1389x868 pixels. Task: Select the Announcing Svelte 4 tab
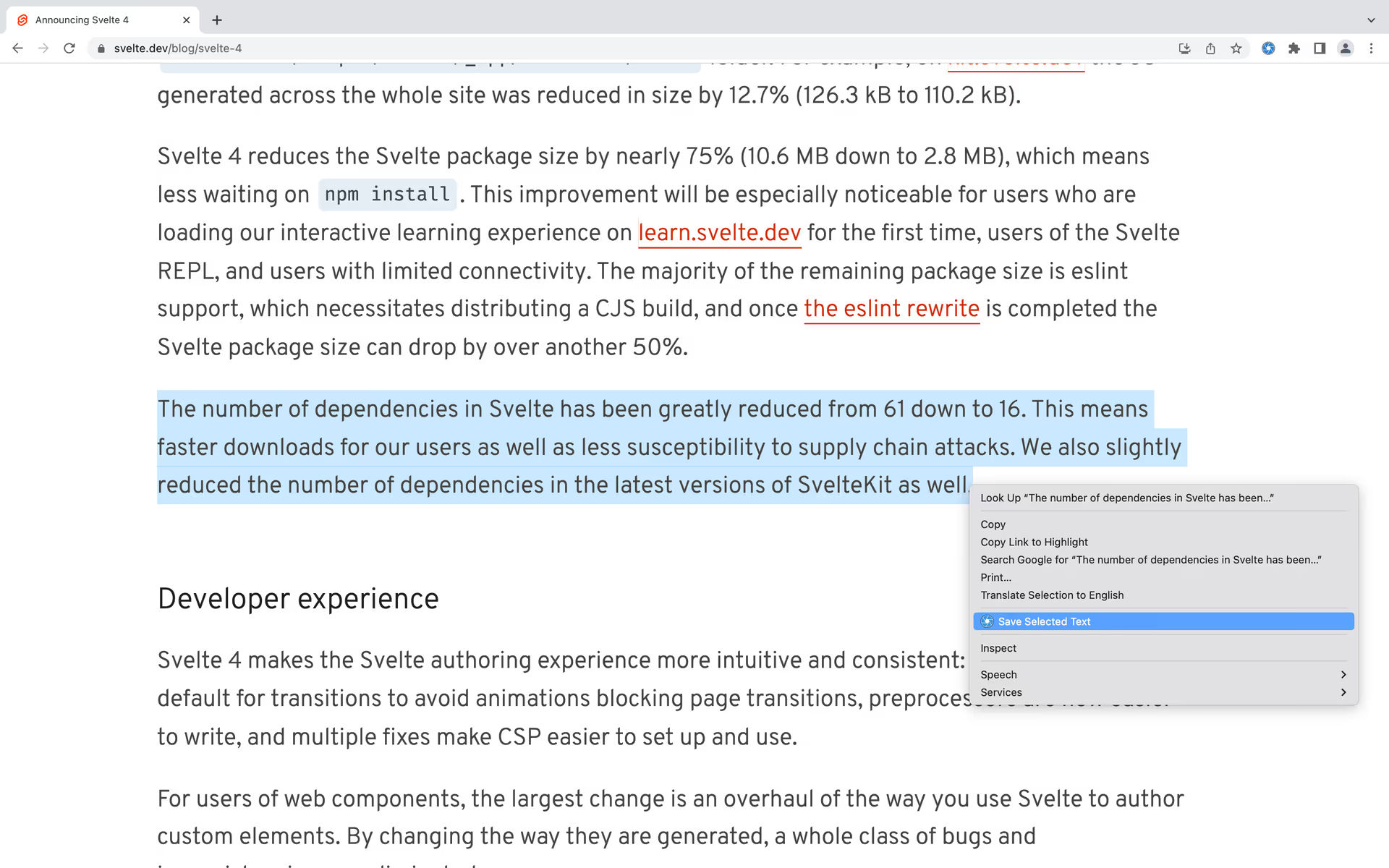tap(103, 20)
